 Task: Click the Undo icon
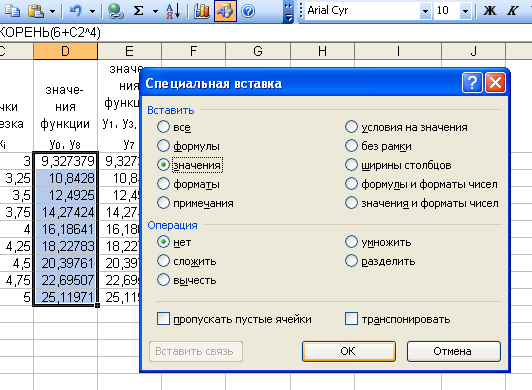(x=76, y=11)
